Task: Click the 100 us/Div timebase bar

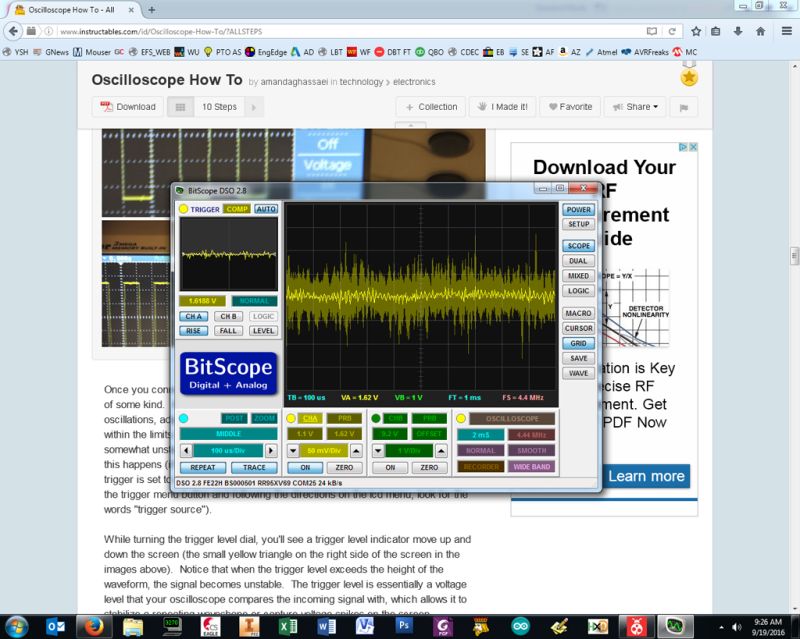Action: (x=228, y=451)
